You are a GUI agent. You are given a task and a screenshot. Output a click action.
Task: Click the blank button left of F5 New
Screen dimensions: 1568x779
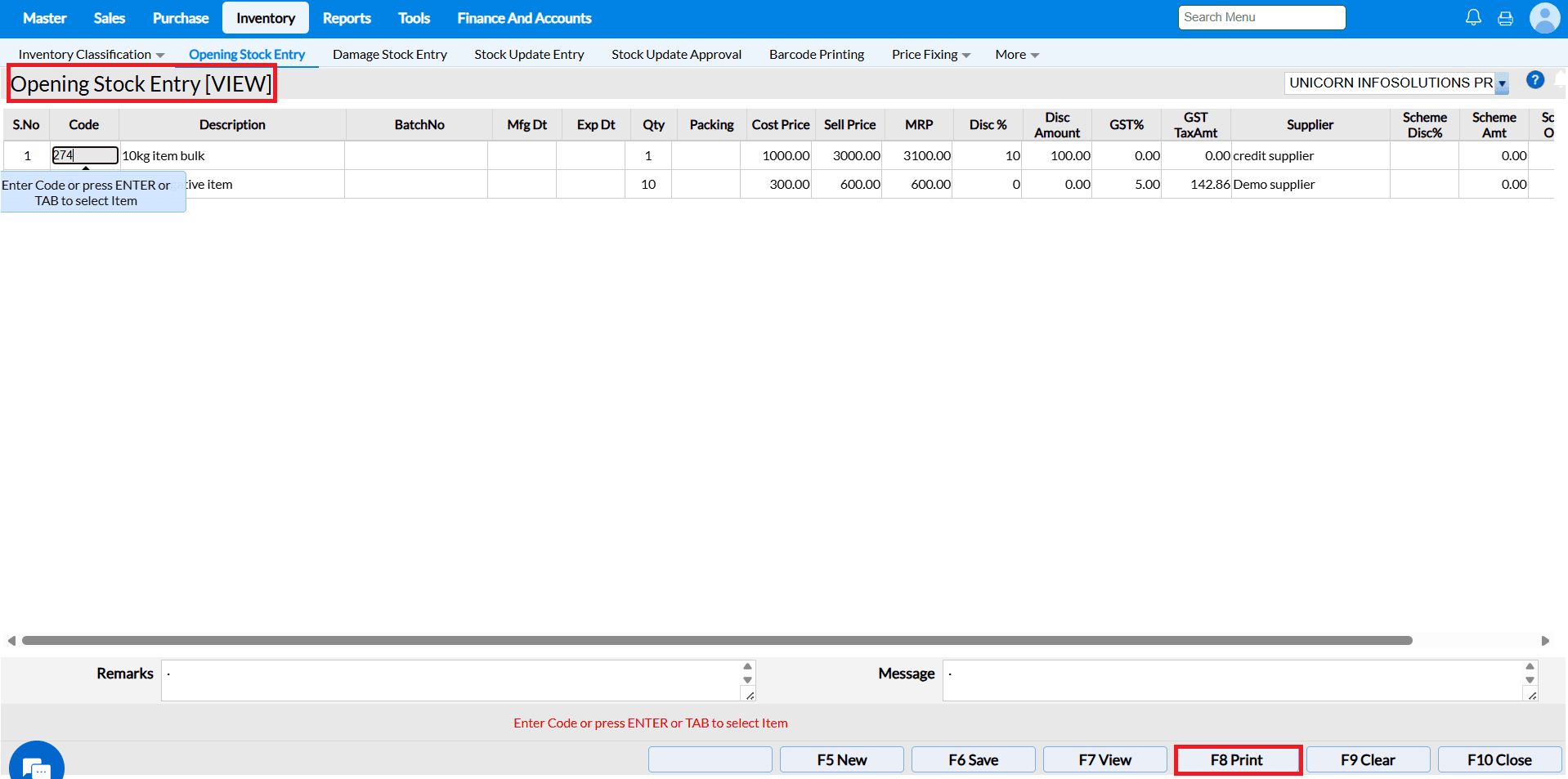710,759
